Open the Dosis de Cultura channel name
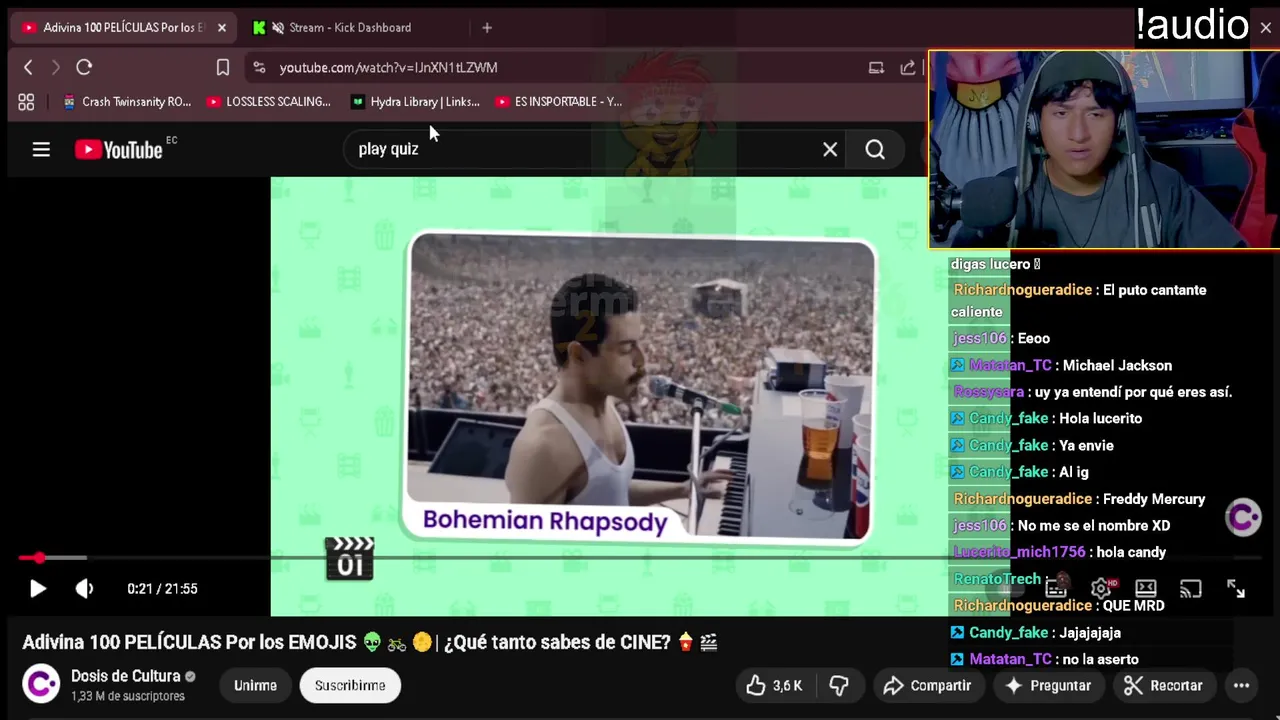1280x720 pixels. point(125,676)
